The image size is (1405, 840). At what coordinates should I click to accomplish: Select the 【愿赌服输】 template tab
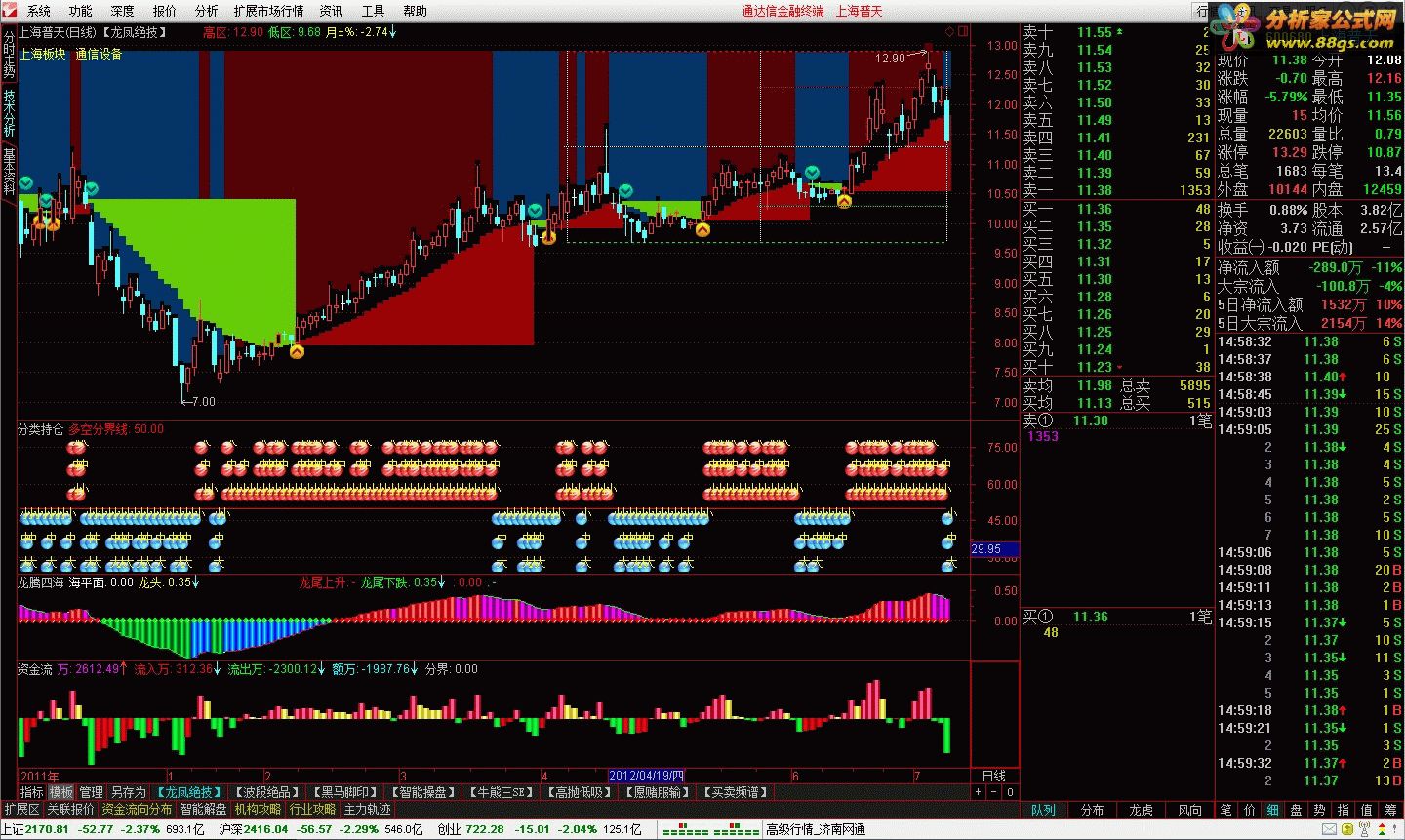click(658, 792)
